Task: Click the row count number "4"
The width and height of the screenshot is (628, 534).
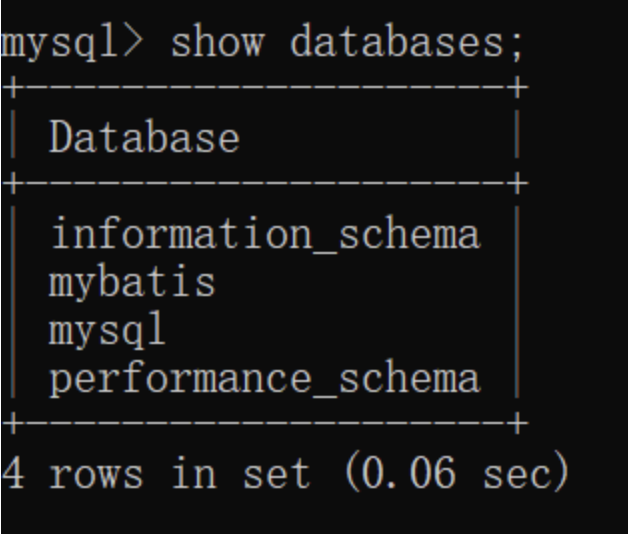Action: click(13, 472)
